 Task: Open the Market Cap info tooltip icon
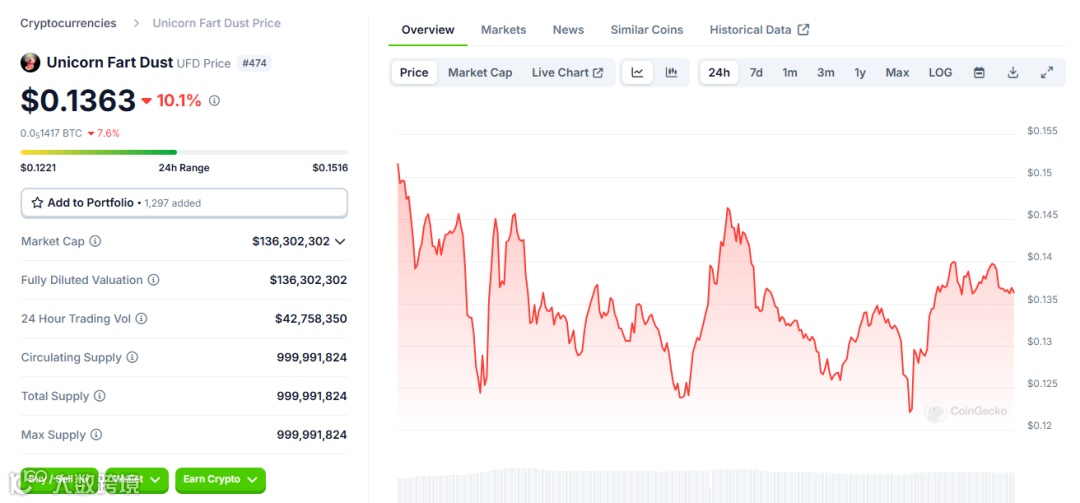(x=95, y=241)
